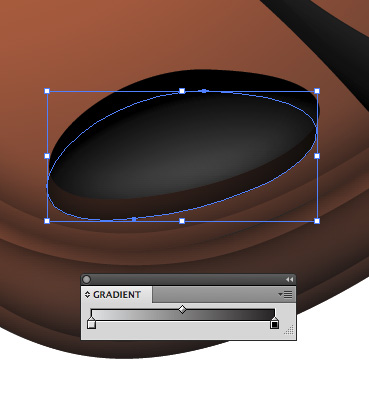Click top-right bounding box handle
This screenshot has width=369, height=418.
point(317,91)
